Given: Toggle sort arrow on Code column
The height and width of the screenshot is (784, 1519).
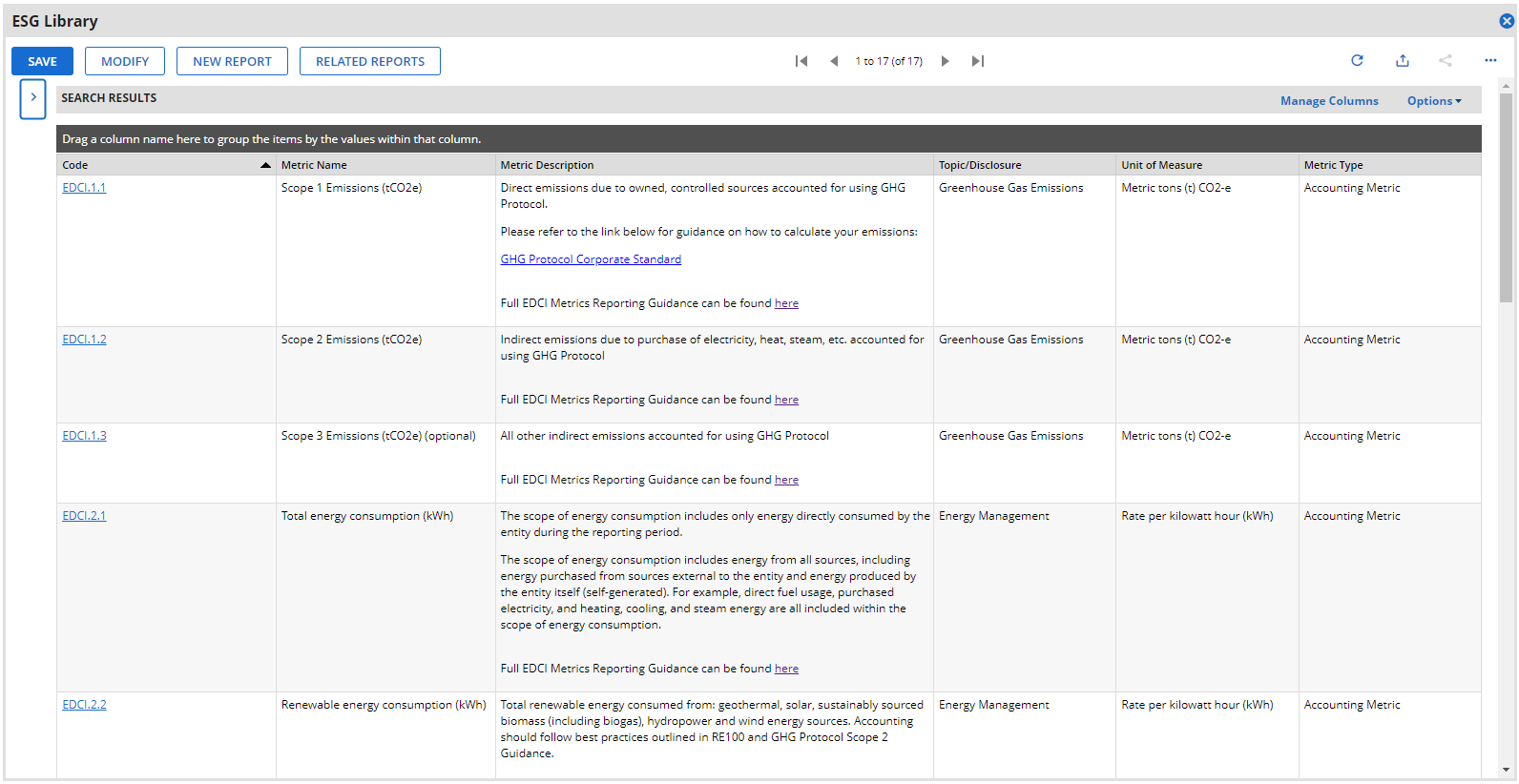Looking at the screenshot, I should tap(265, 165).
